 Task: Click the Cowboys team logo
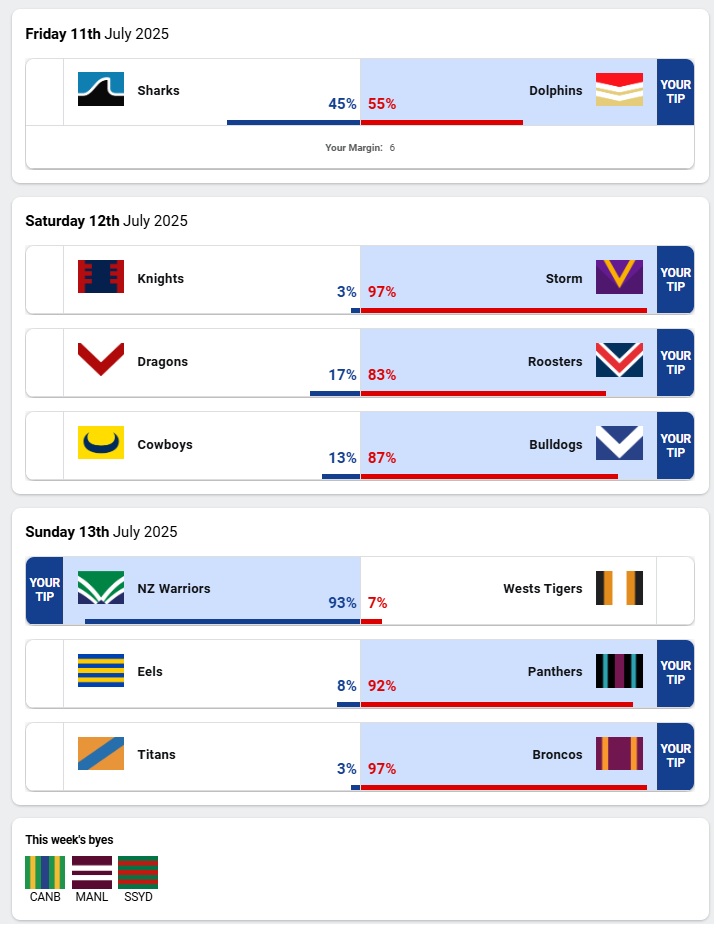coord(101,443)
